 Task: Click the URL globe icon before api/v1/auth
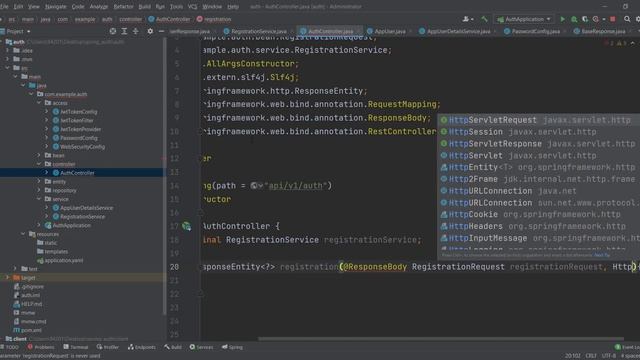pos(254,186)
